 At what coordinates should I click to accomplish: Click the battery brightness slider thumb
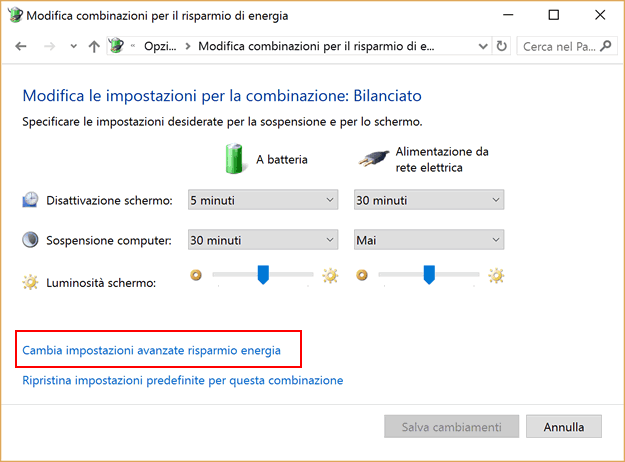(263, 275)
